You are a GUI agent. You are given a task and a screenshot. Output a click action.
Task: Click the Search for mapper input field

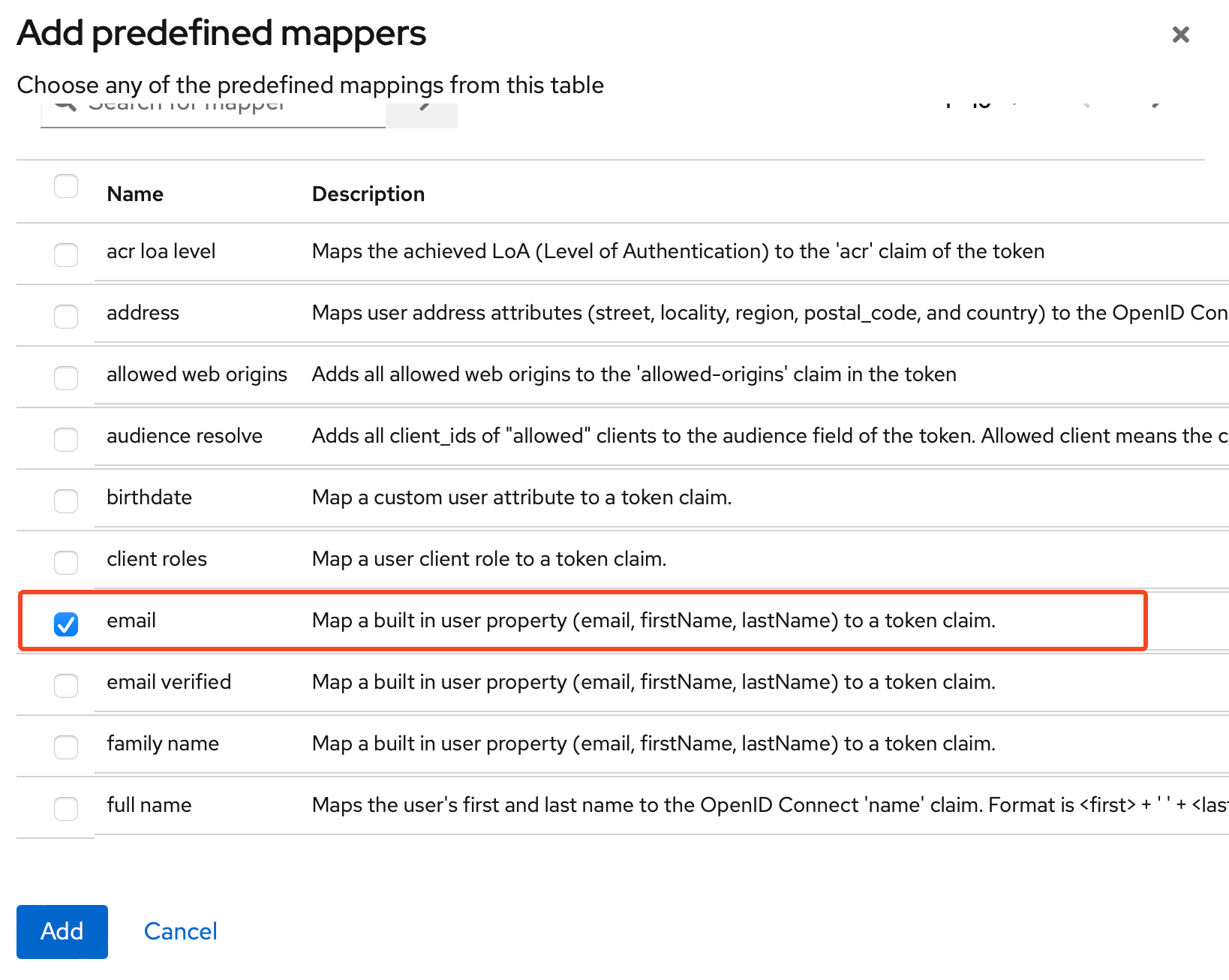[x=225, y=111]
